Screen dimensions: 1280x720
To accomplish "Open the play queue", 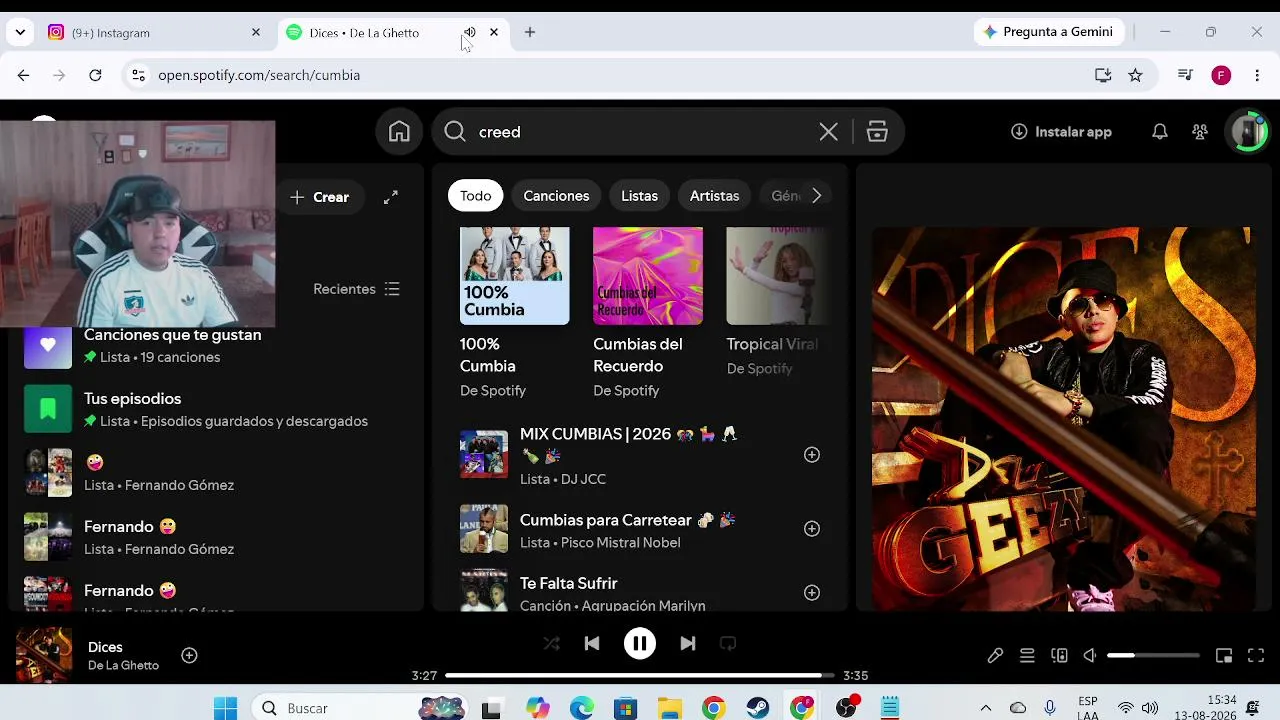I will tap(1027, 656).
